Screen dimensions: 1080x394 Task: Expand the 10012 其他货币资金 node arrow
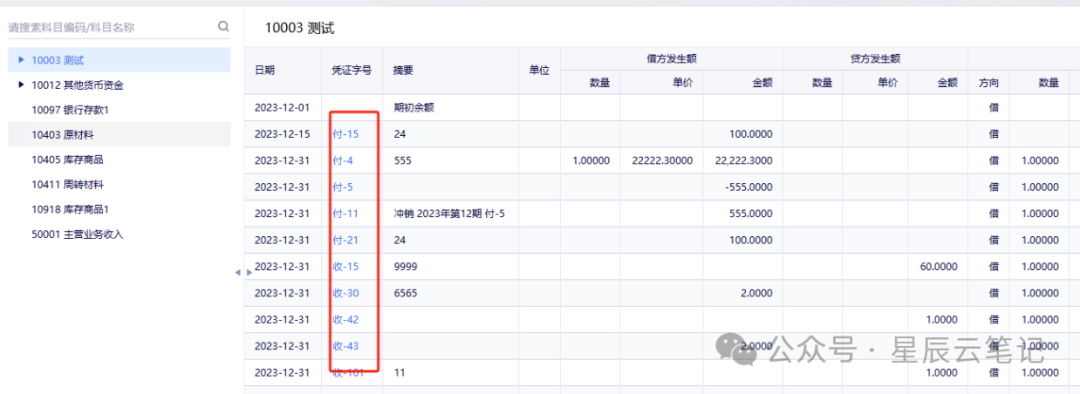pos(21,85)
